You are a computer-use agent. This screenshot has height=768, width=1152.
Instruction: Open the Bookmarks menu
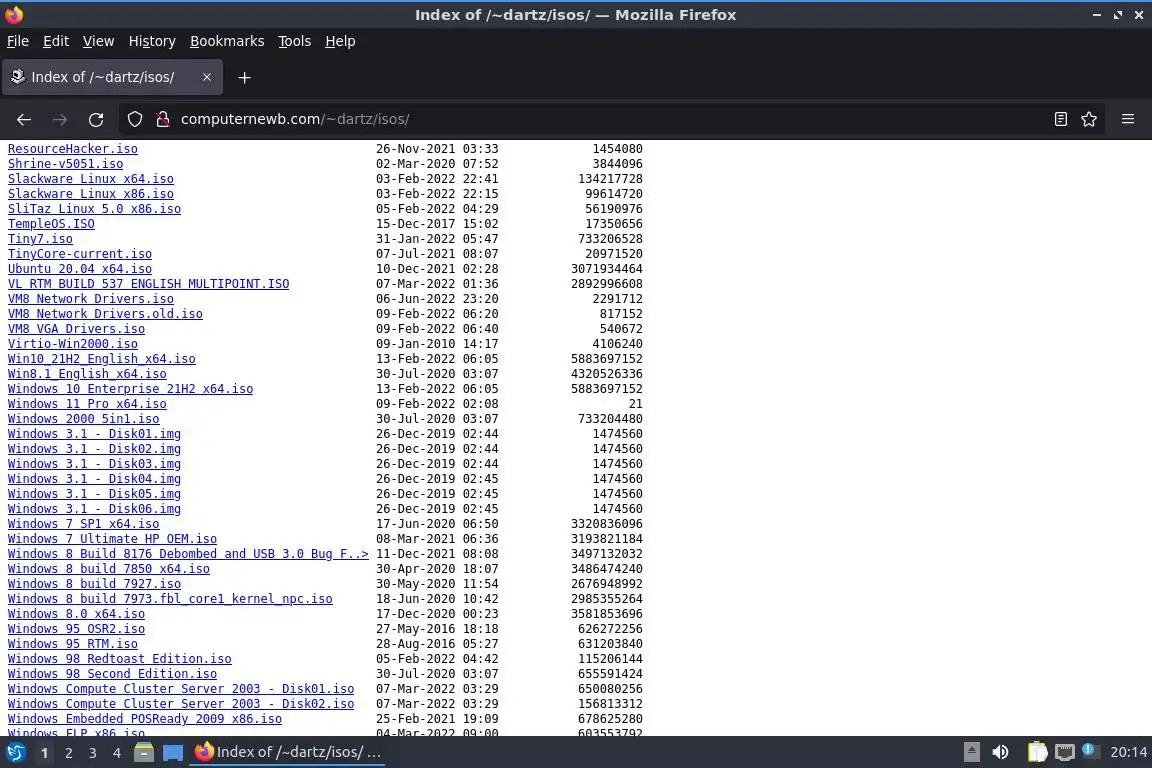pyautogui.click(x=227, y=41)
